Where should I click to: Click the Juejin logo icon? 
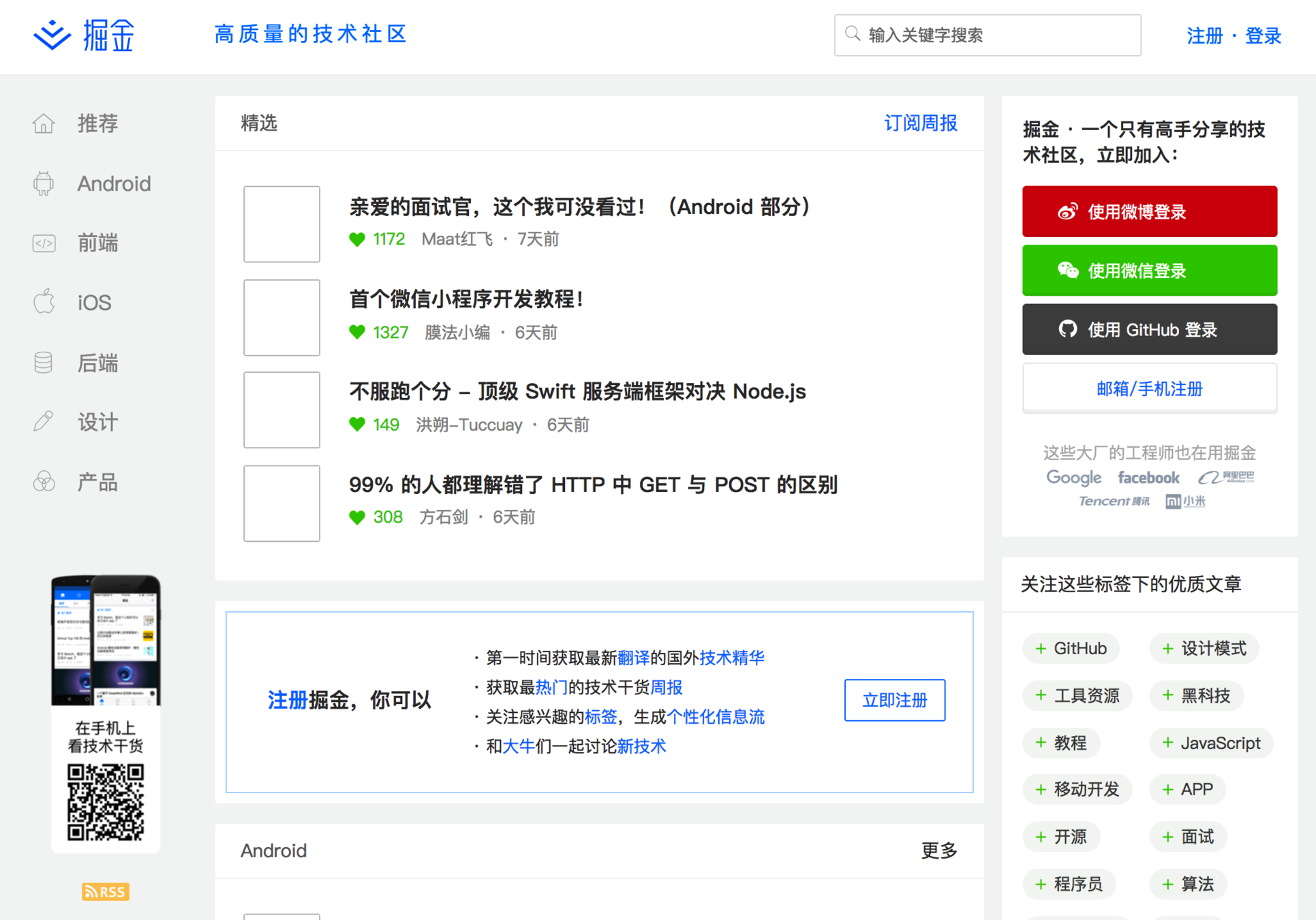click(52, 35)
